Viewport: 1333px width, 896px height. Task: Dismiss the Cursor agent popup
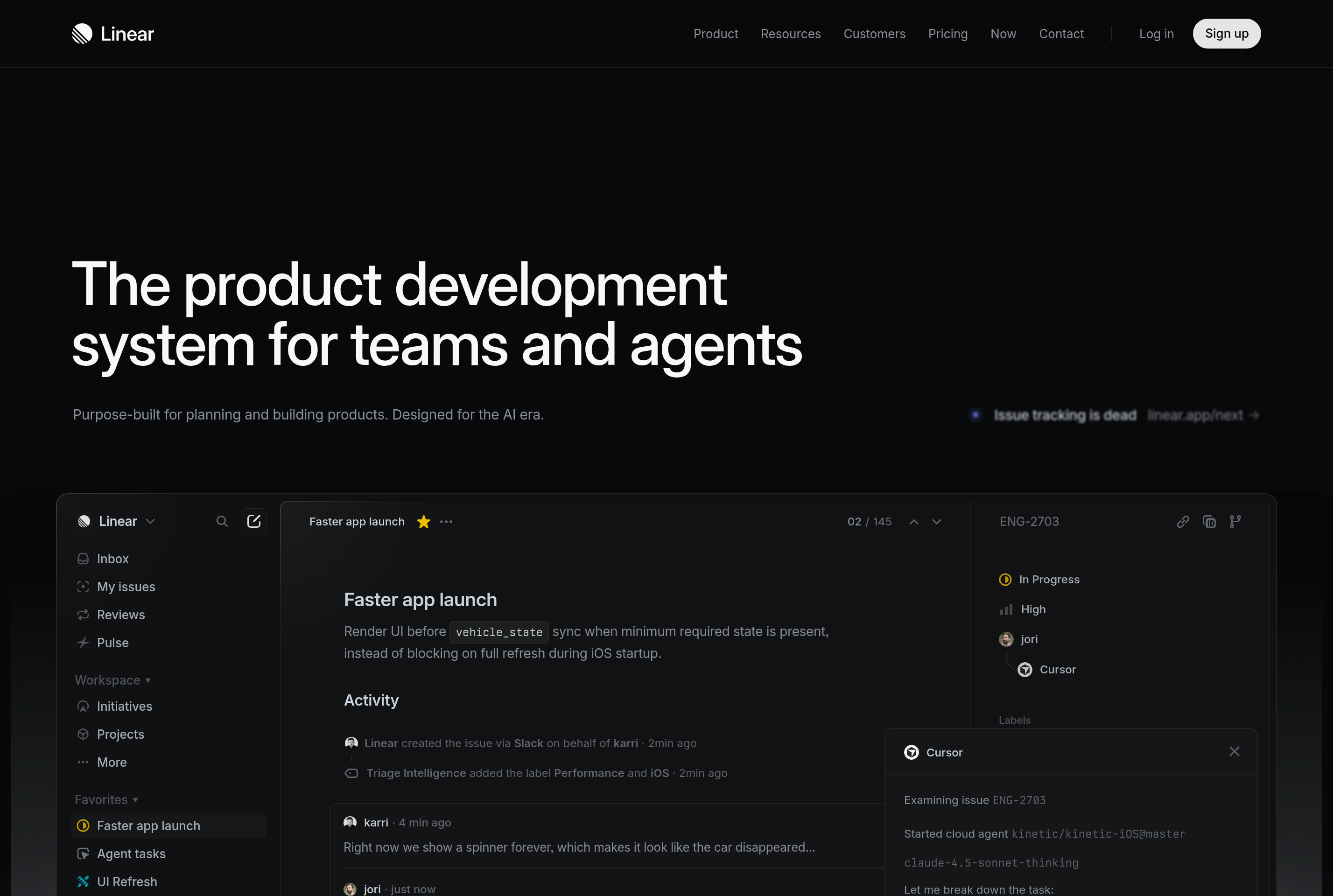1234,751
